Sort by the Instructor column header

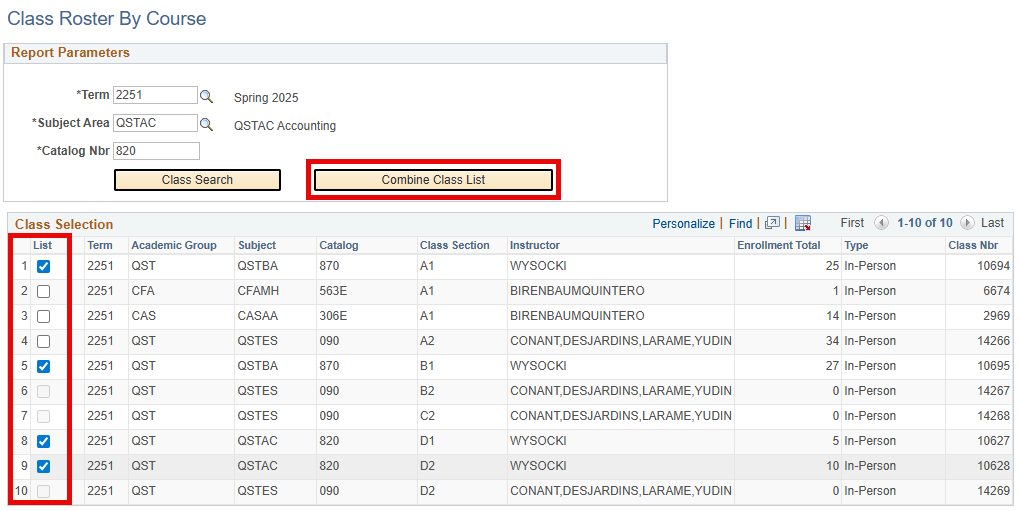[x=535, y=245]
